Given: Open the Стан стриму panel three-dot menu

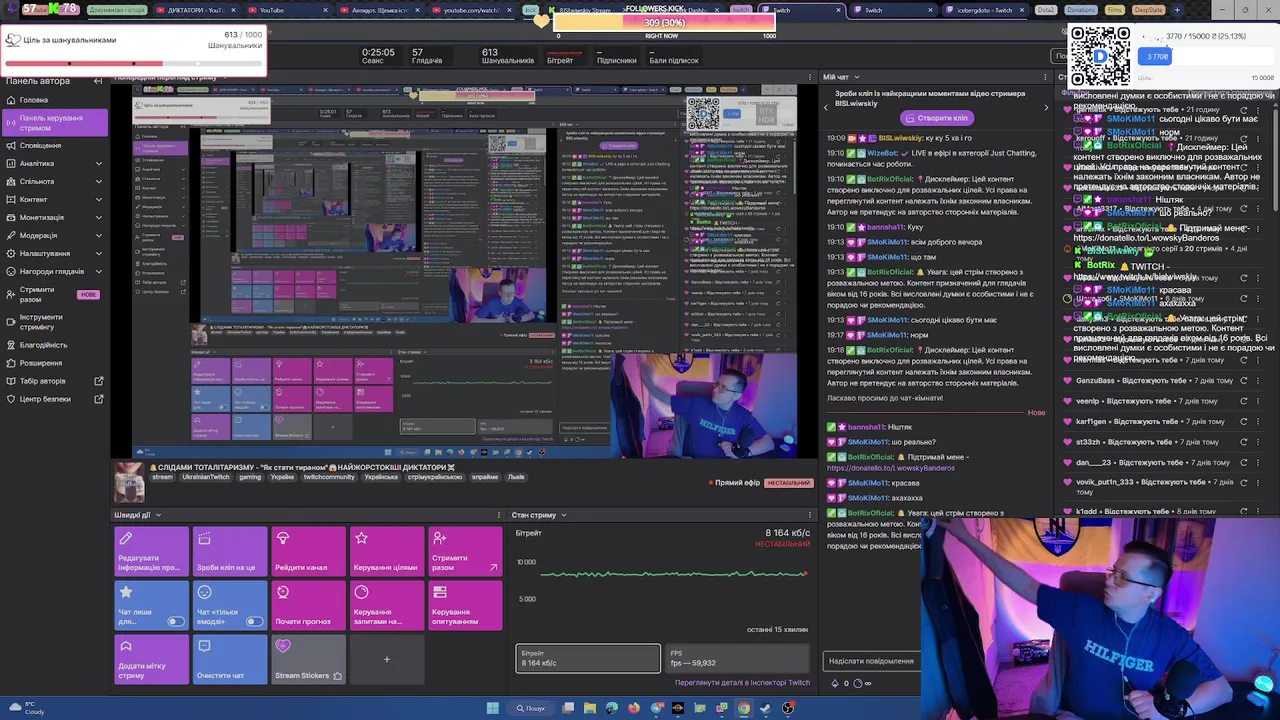Looking at the screenshot, I should coord(808,515).
